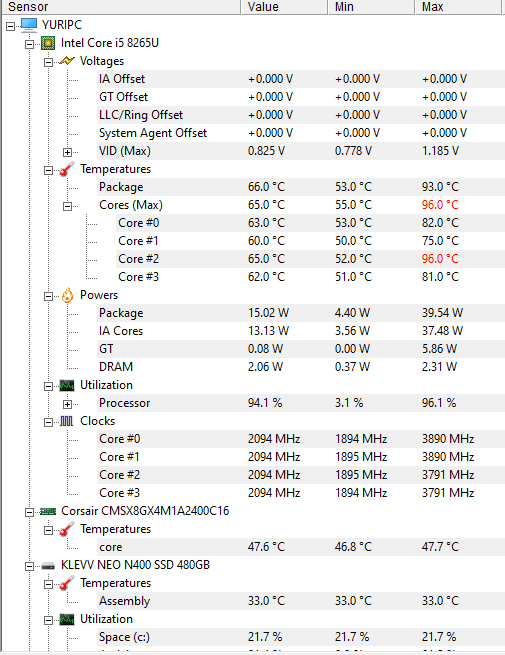Click the Powers flame icon

pyautogui.click(x=67, y=295)
